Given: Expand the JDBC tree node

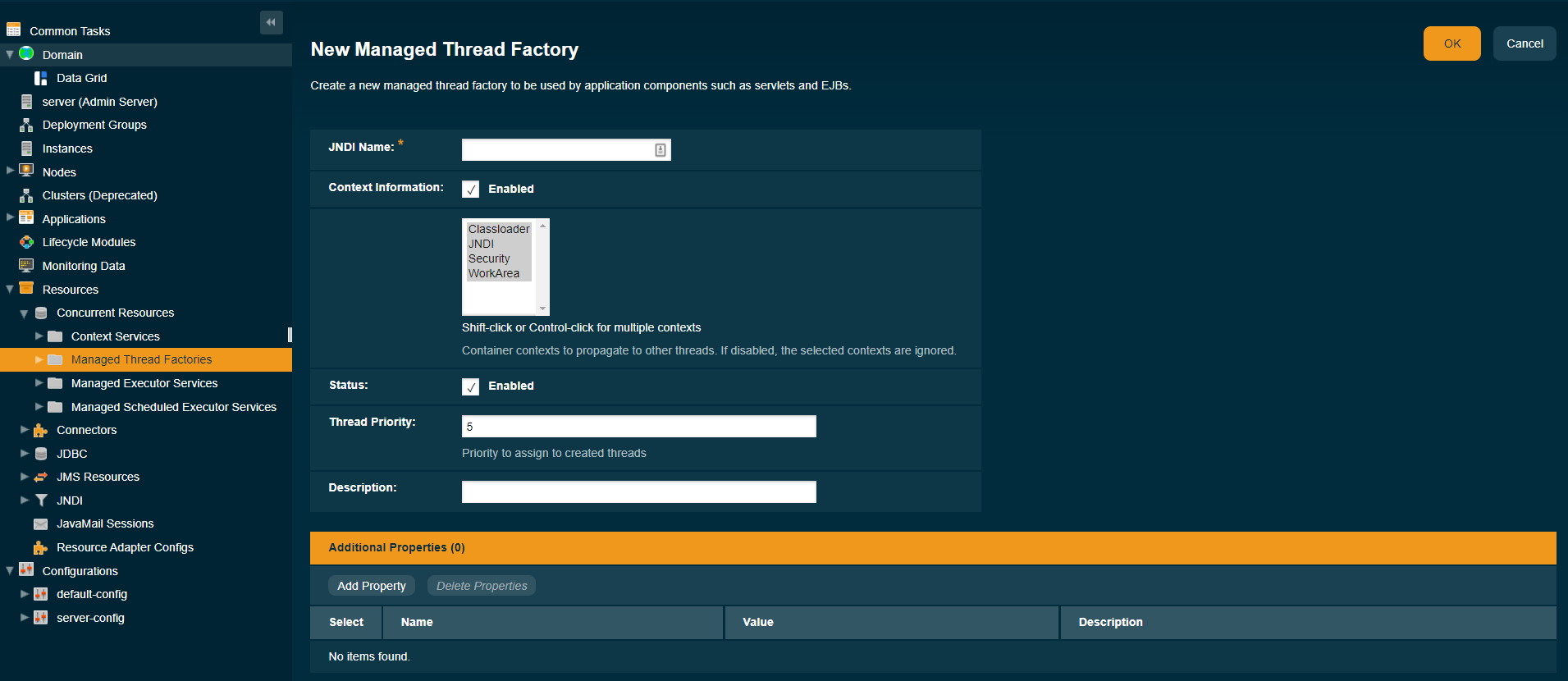Looking at the screenshot, I should [x=25, y=453].
